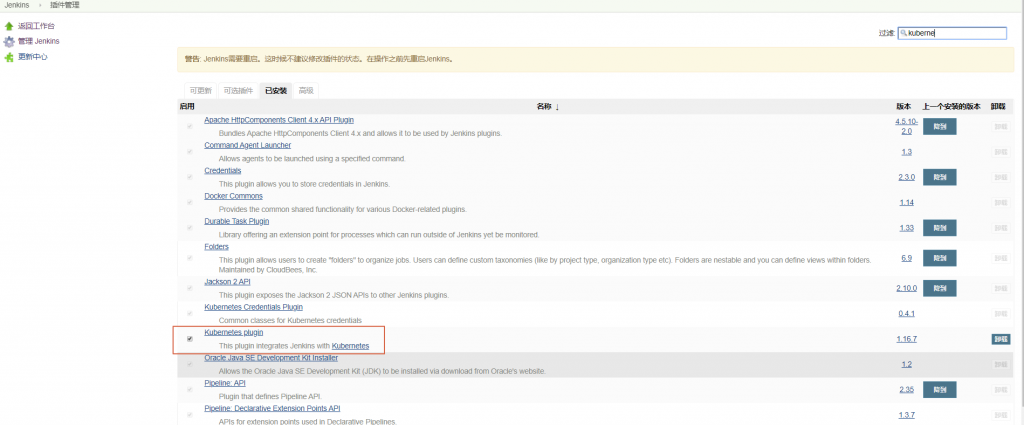Open the Docker Commons plugin link
Viewport: 1024px width, 425px height.
[233, 196]
